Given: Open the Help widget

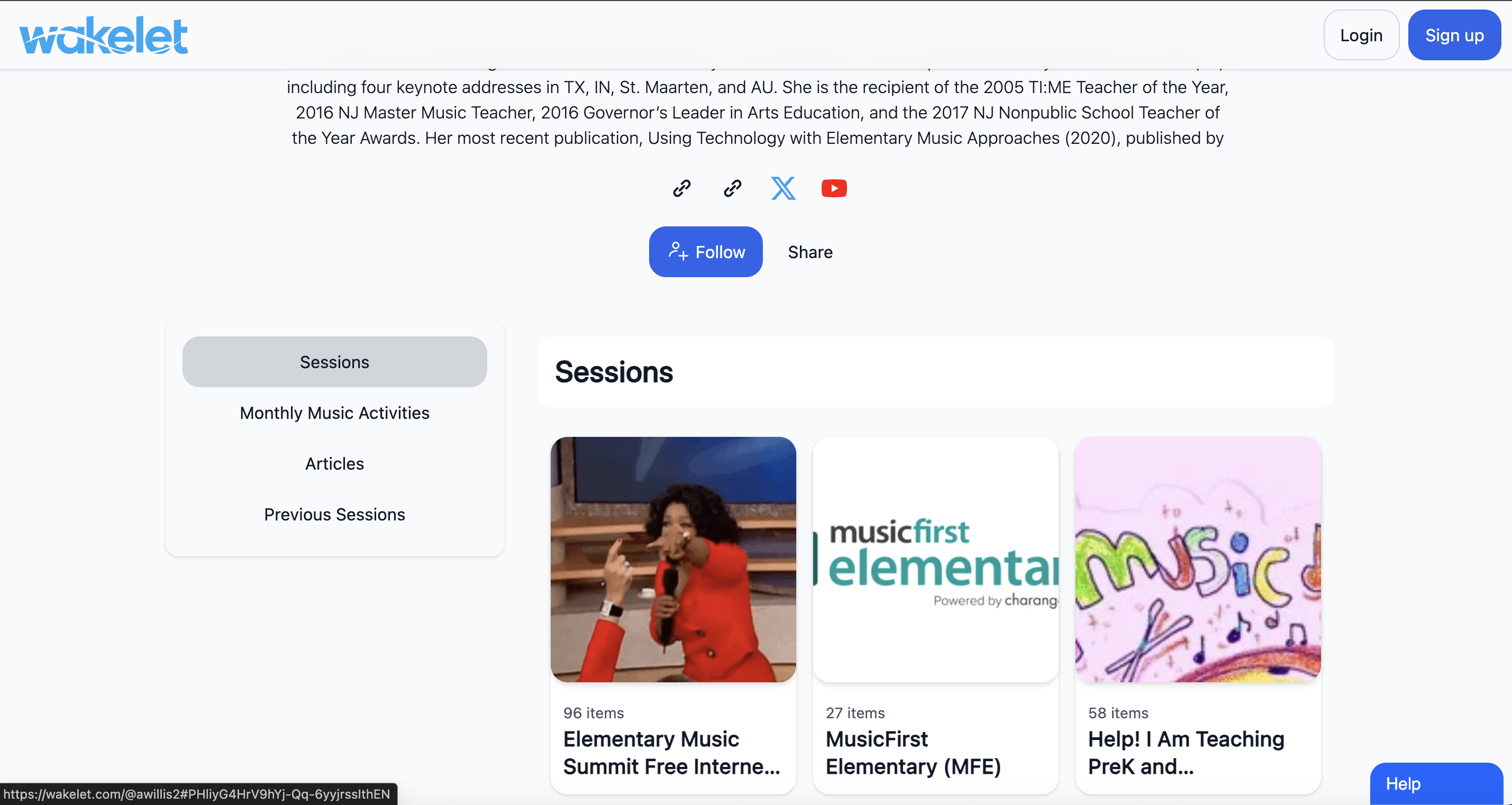Looking at the screenshot, I should [1436, 784].
